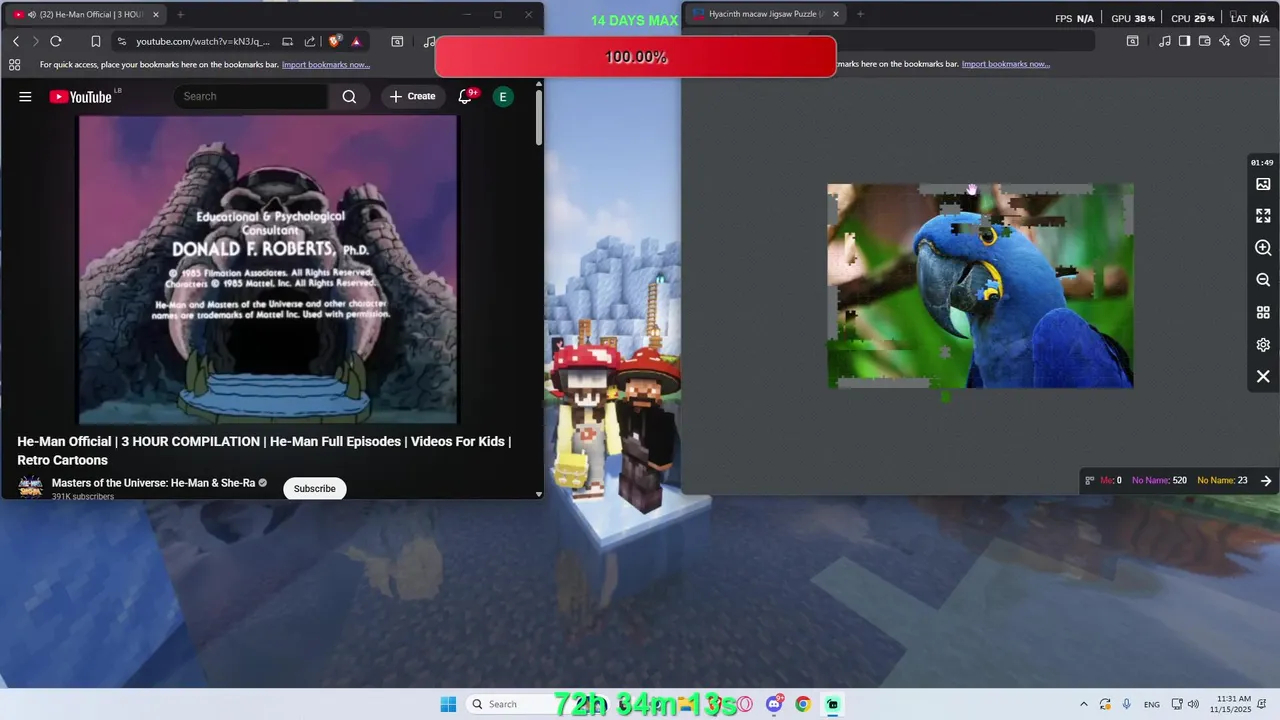Click the multiplayer scoreboard icon
This screenshot has height=720, width=1280.
coord(1089,481)
